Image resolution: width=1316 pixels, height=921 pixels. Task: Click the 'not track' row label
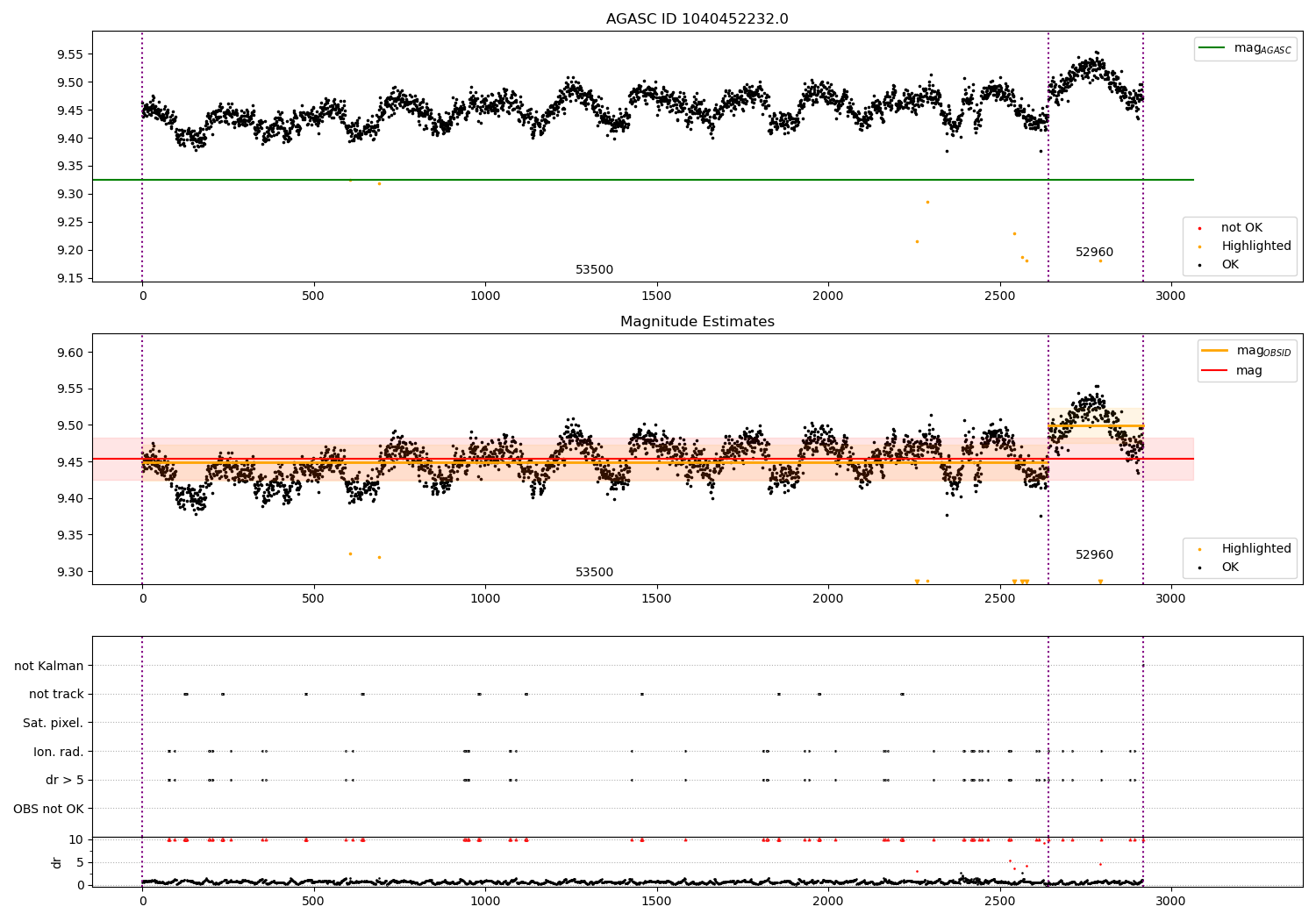(56, 695)
